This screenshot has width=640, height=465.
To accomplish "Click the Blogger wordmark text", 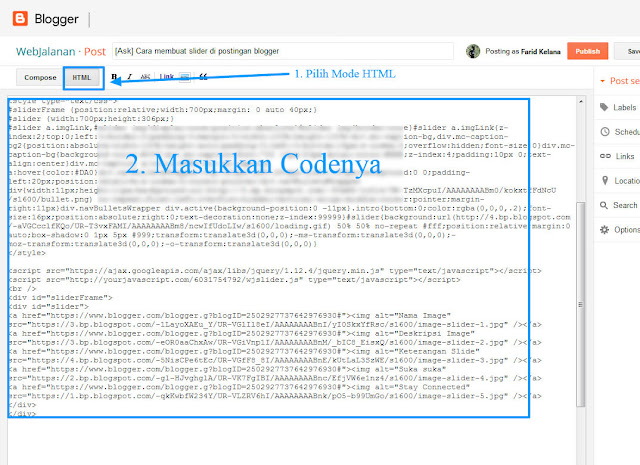I will coord(56,19).
